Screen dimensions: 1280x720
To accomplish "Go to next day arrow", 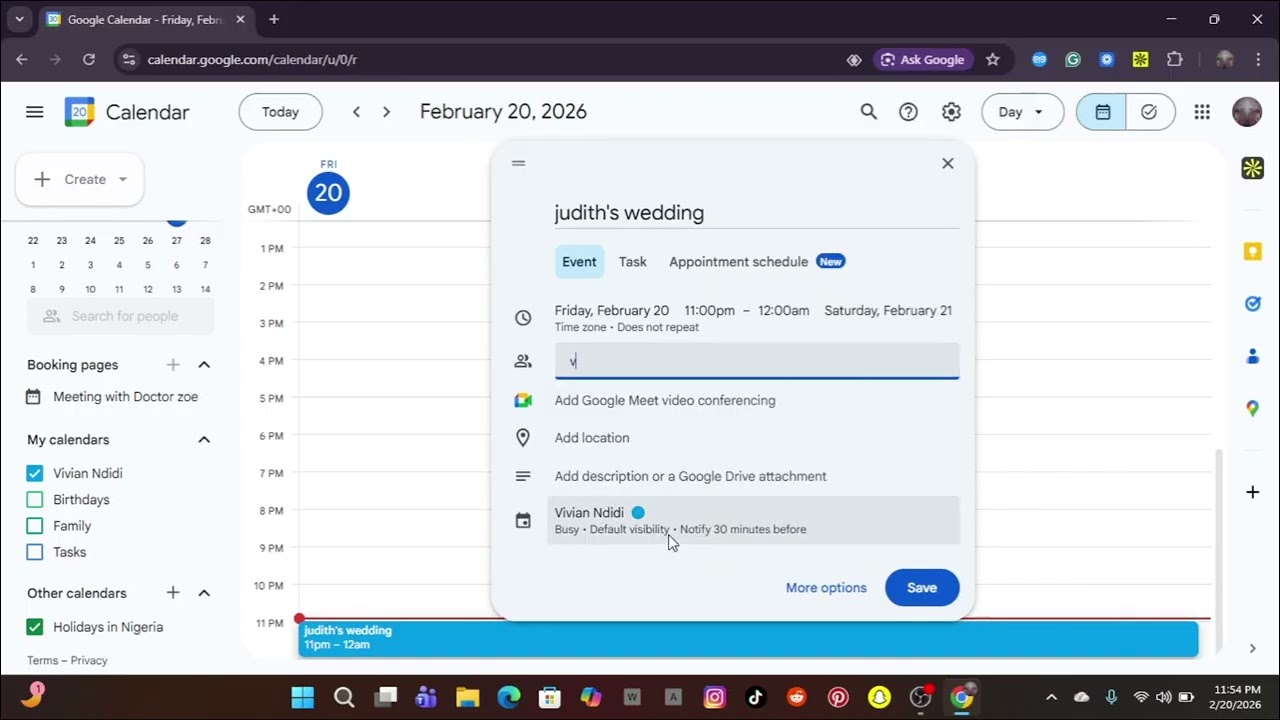I will click(386, 112).
